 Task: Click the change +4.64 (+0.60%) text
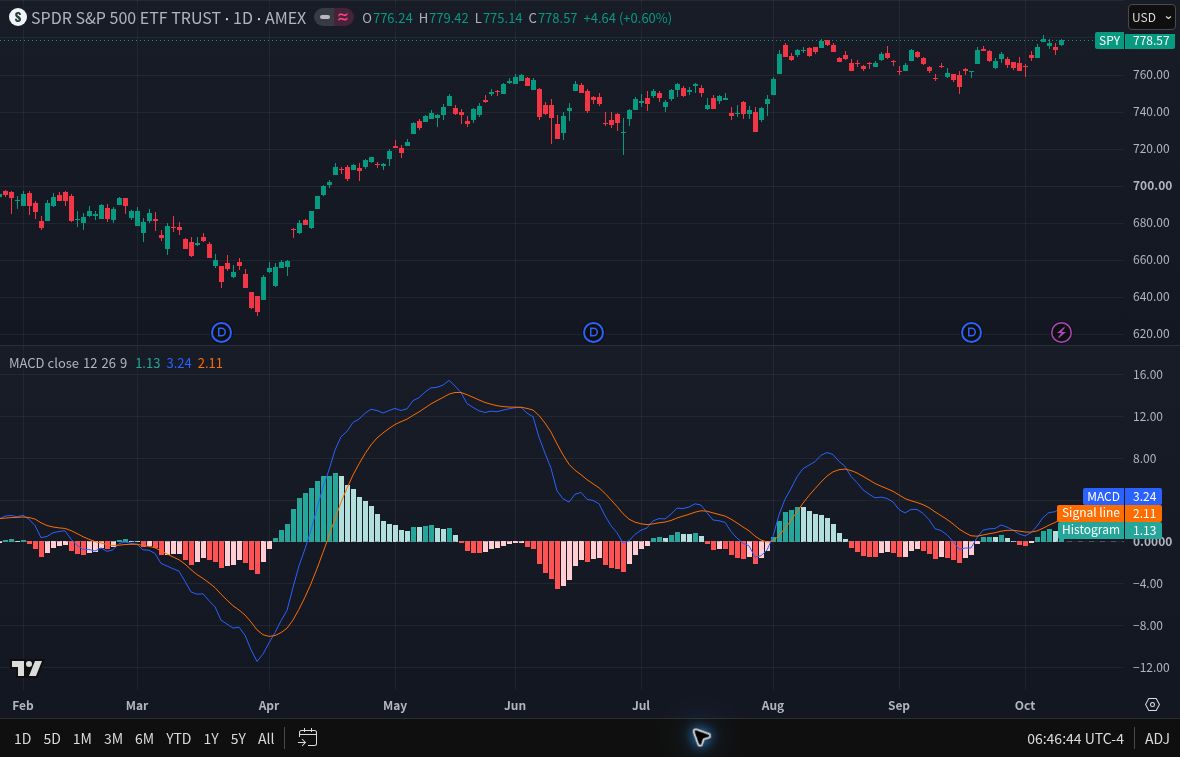[628, 17]
